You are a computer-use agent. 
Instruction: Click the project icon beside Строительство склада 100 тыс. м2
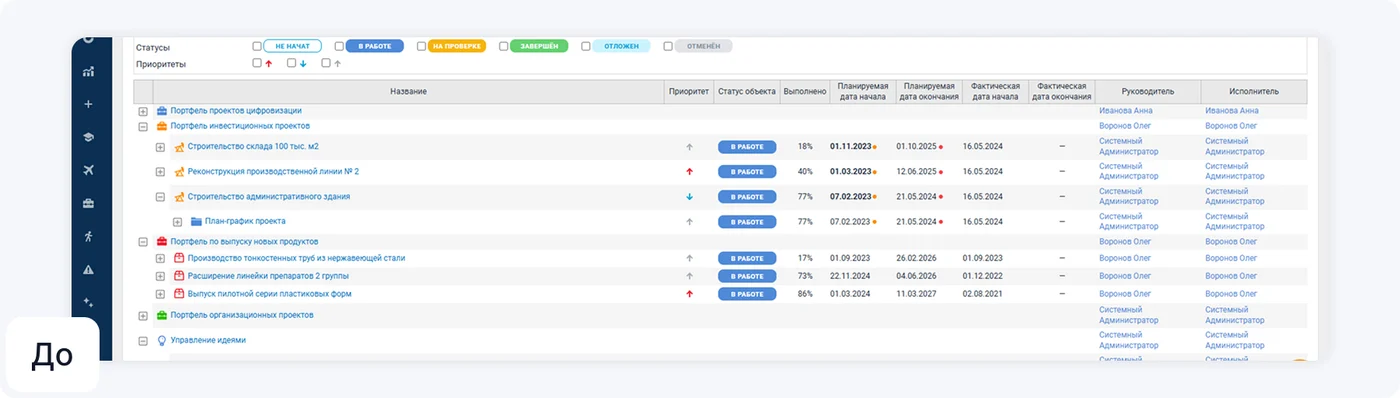pos(179,147)
